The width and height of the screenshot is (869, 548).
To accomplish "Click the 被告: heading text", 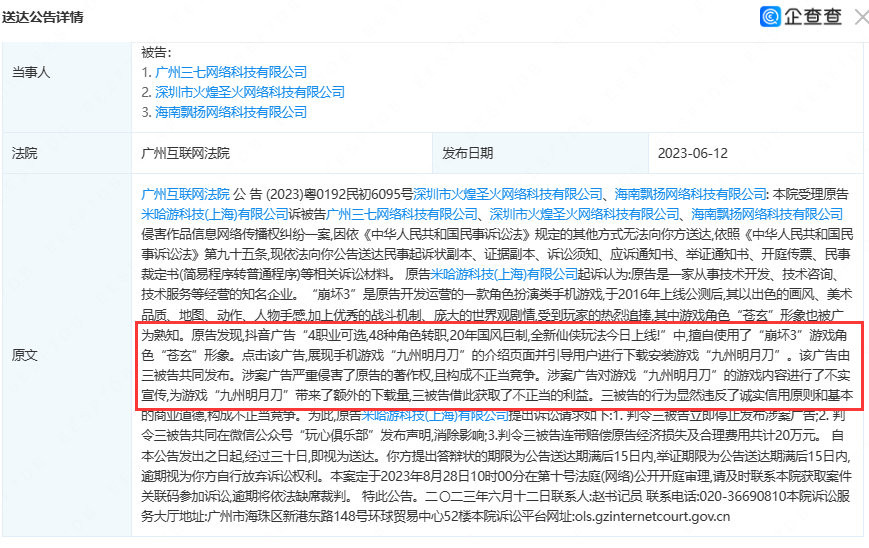I will (156, 53).
